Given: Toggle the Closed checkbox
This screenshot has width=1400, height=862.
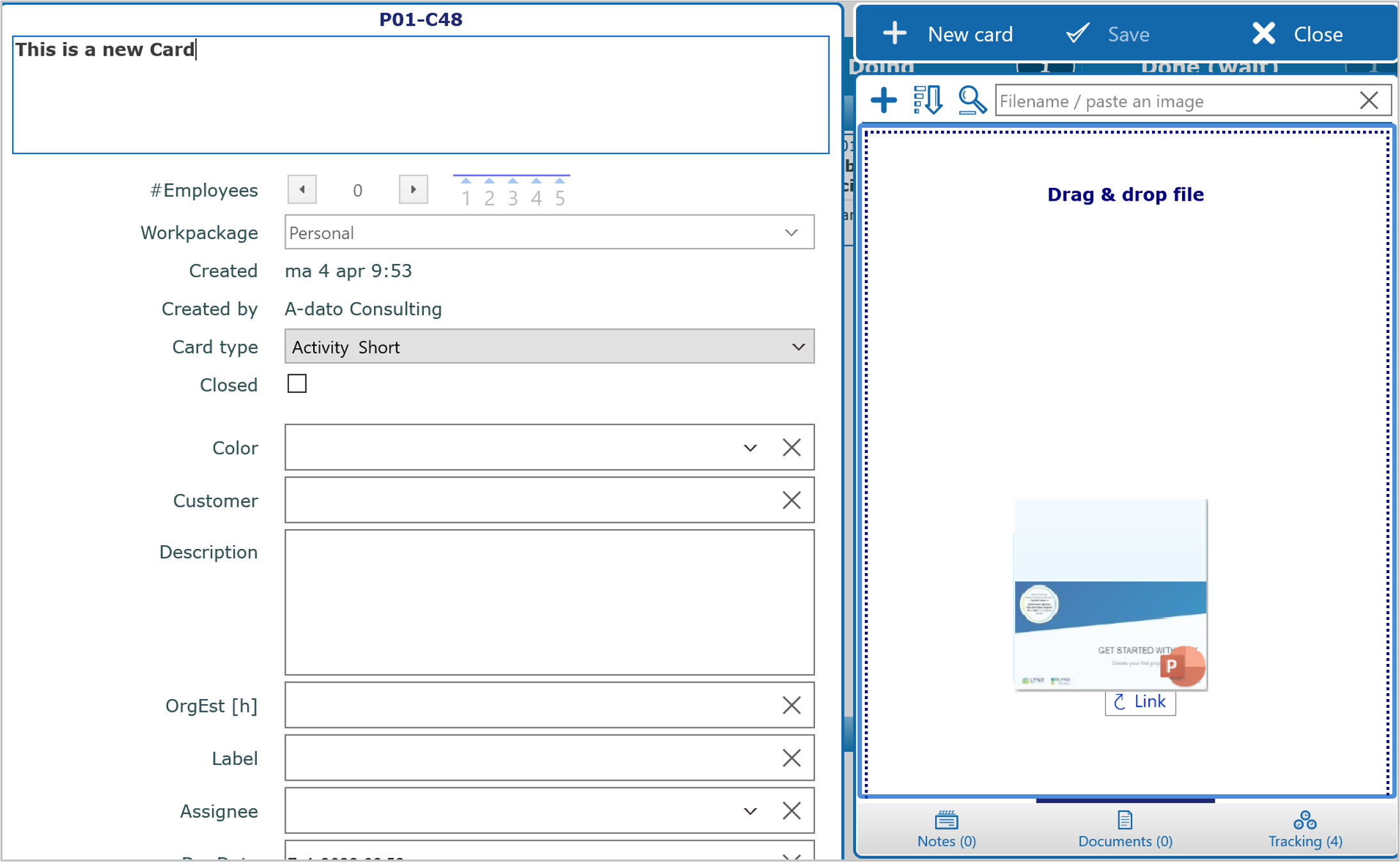Looking at the screenshot, I should [x=297, y=384].
